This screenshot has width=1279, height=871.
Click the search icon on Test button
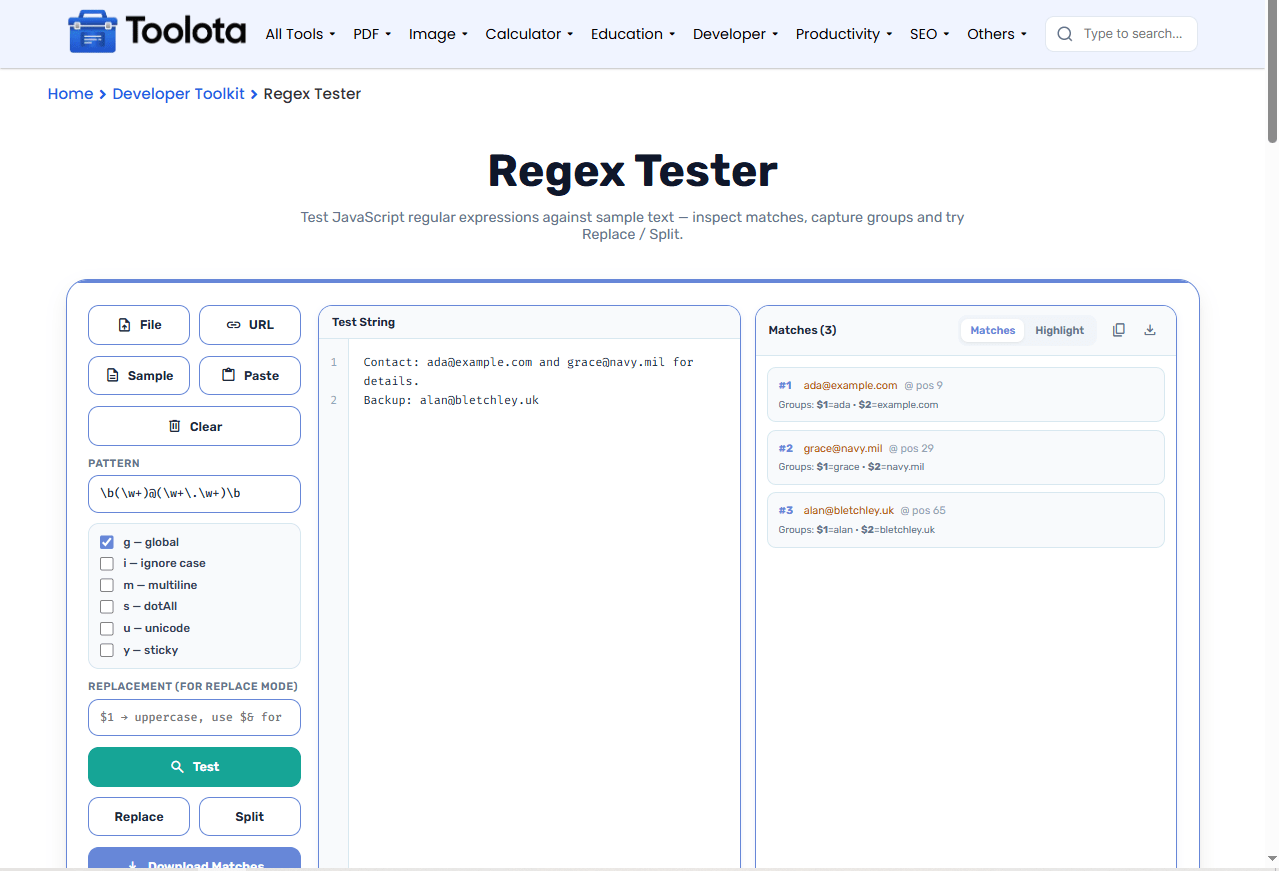(x=177, y=767)
